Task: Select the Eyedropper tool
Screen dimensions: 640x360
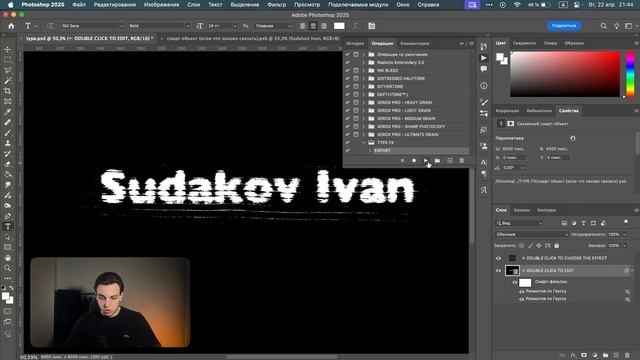Action: (x=8, y=112)
